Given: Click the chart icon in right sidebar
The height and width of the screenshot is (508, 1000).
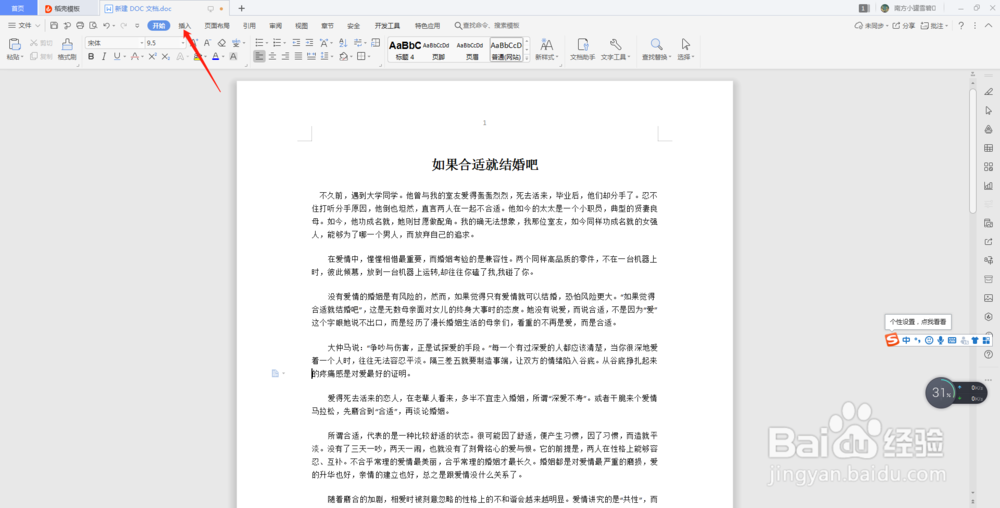Looking at the screenshot, I should point(989,185).
